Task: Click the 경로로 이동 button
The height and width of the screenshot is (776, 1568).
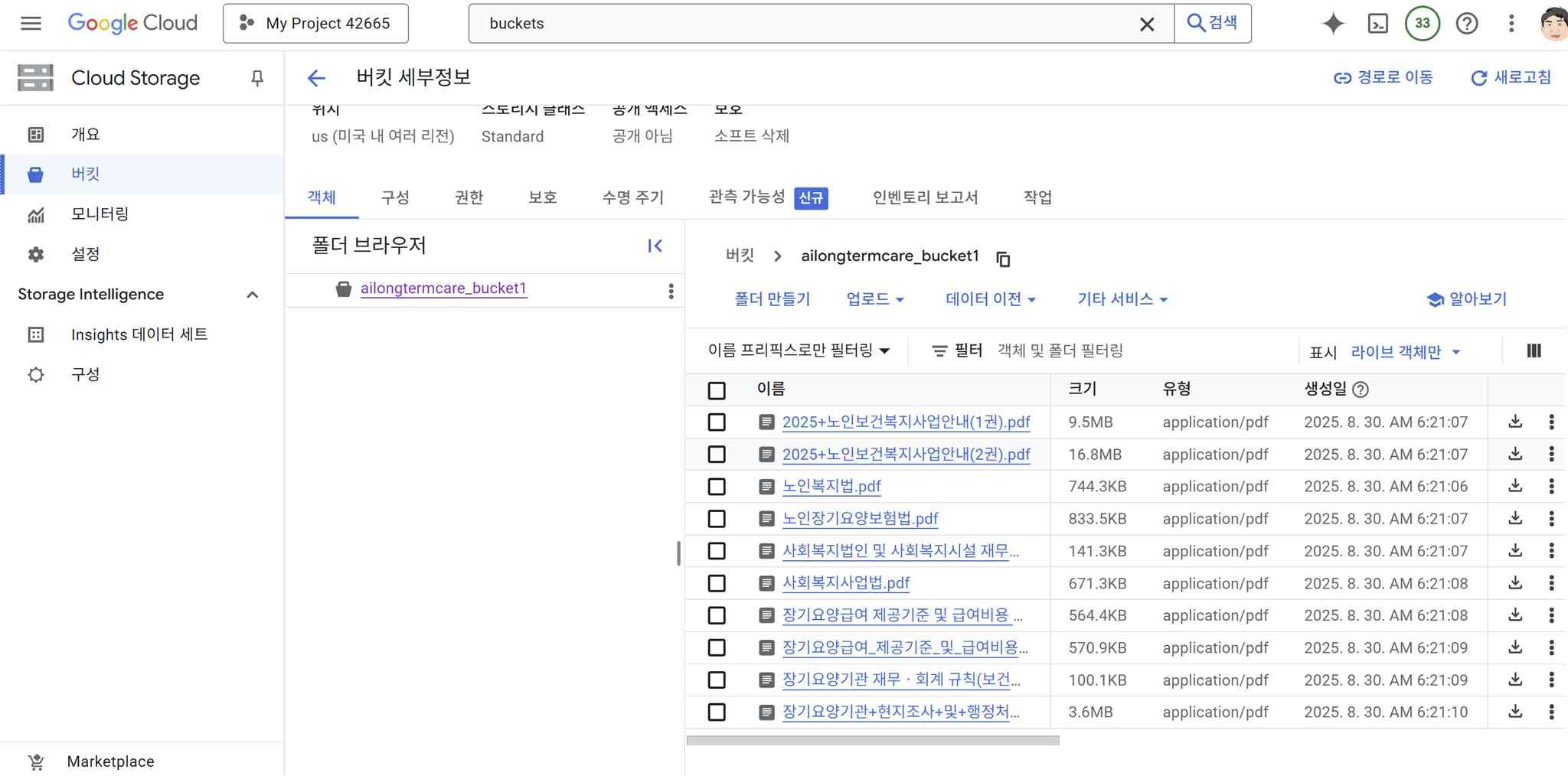Action: point(1383,77)
